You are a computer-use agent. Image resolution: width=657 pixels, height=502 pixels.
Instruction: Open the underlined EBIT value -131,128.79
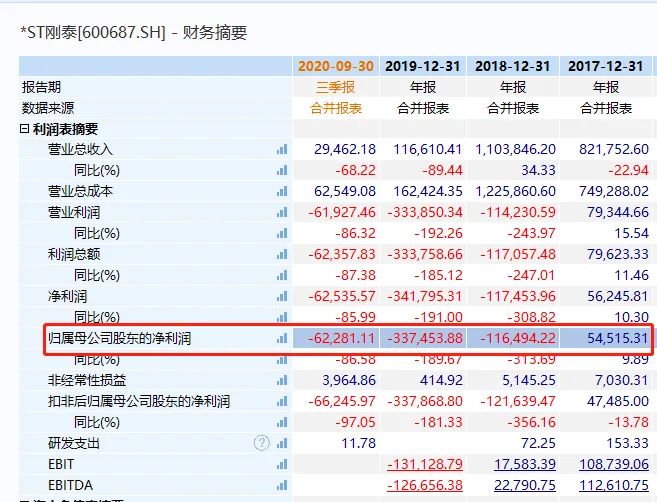[x=424, y=464]
